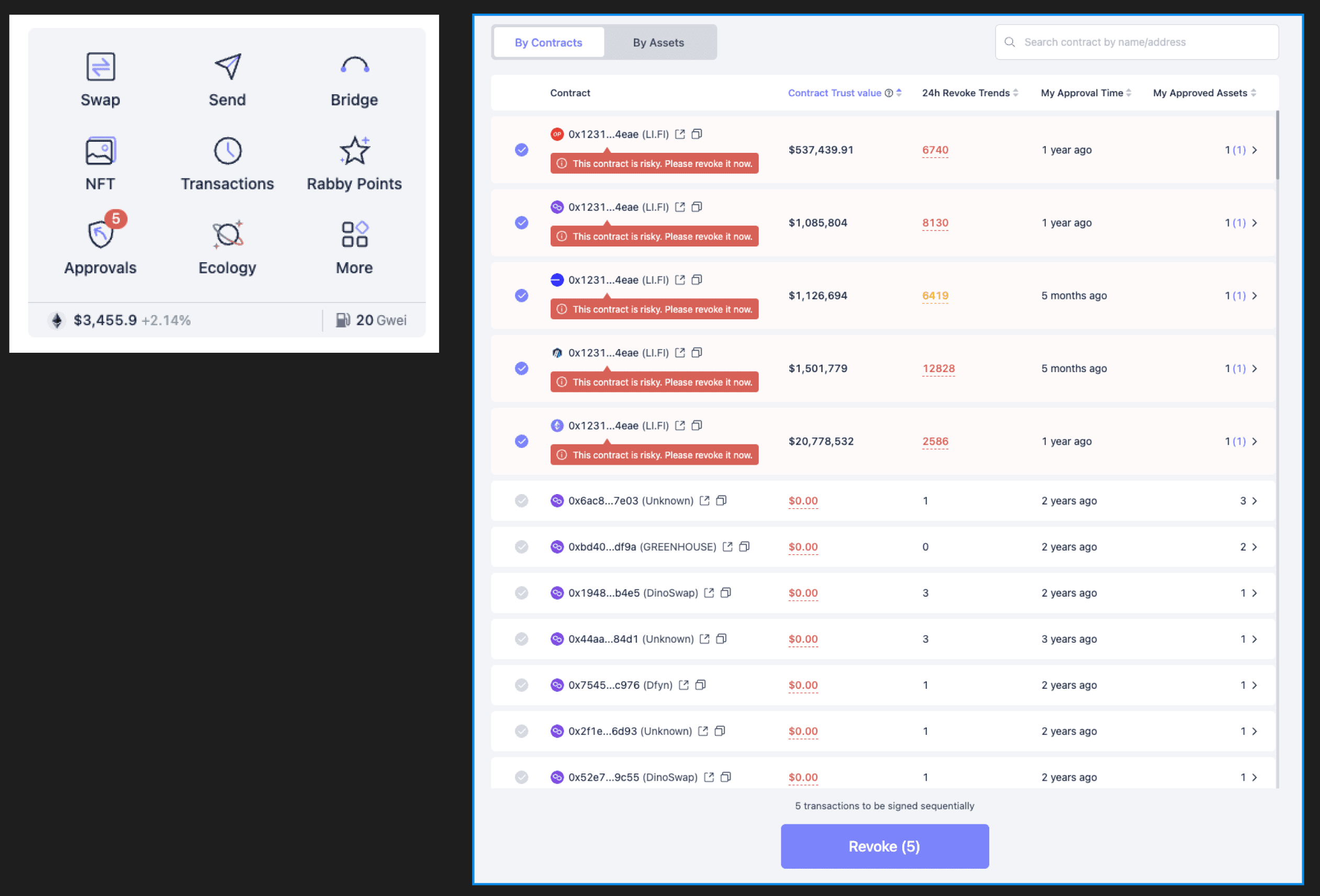Expand approved assets for 0x6ac8...7e03 row
This screenshot has height=896, width=1320.
coord(1255,501)
